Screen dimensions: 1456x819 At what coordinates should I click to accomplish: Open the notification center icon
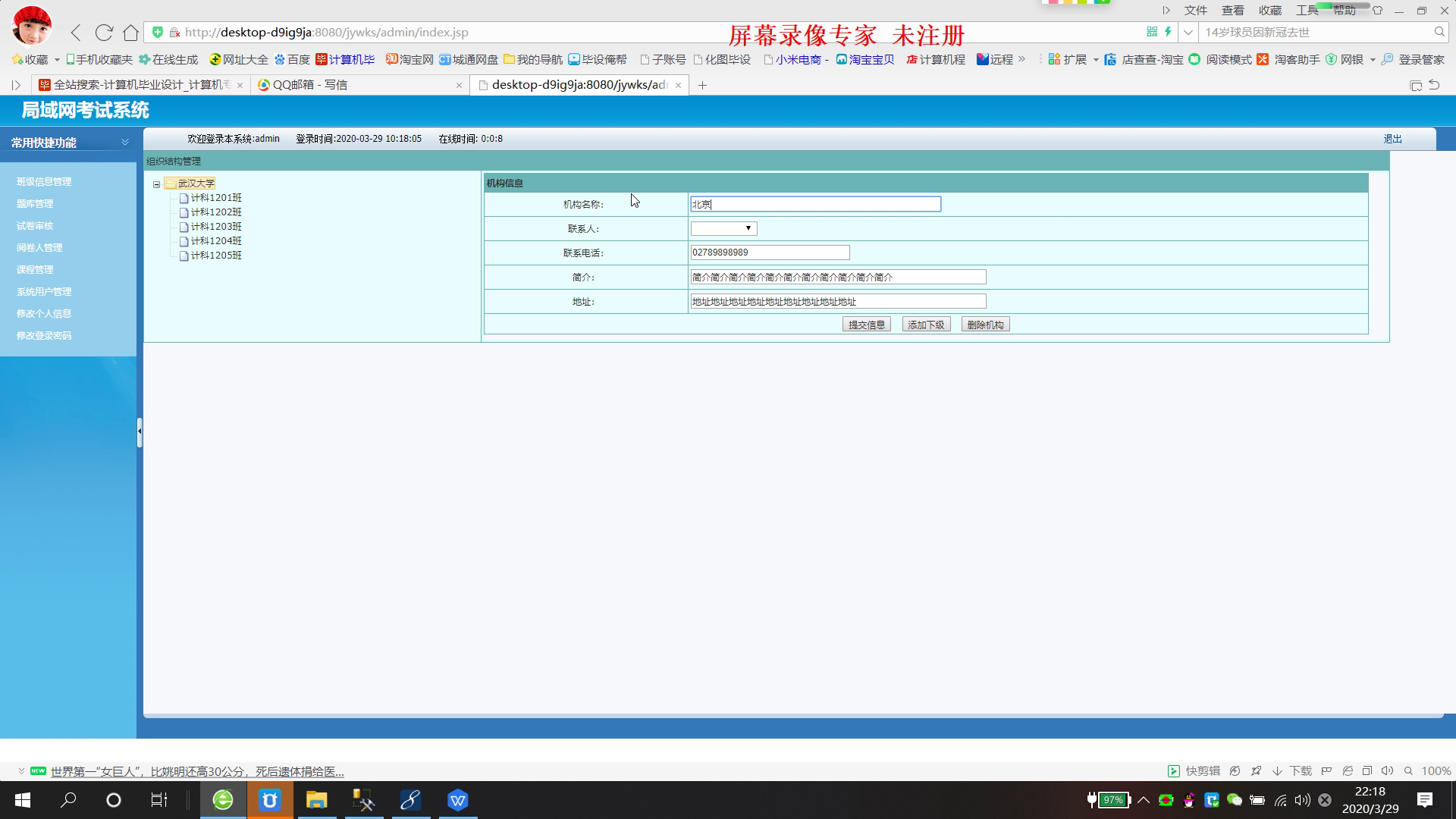pos(1425,800)
